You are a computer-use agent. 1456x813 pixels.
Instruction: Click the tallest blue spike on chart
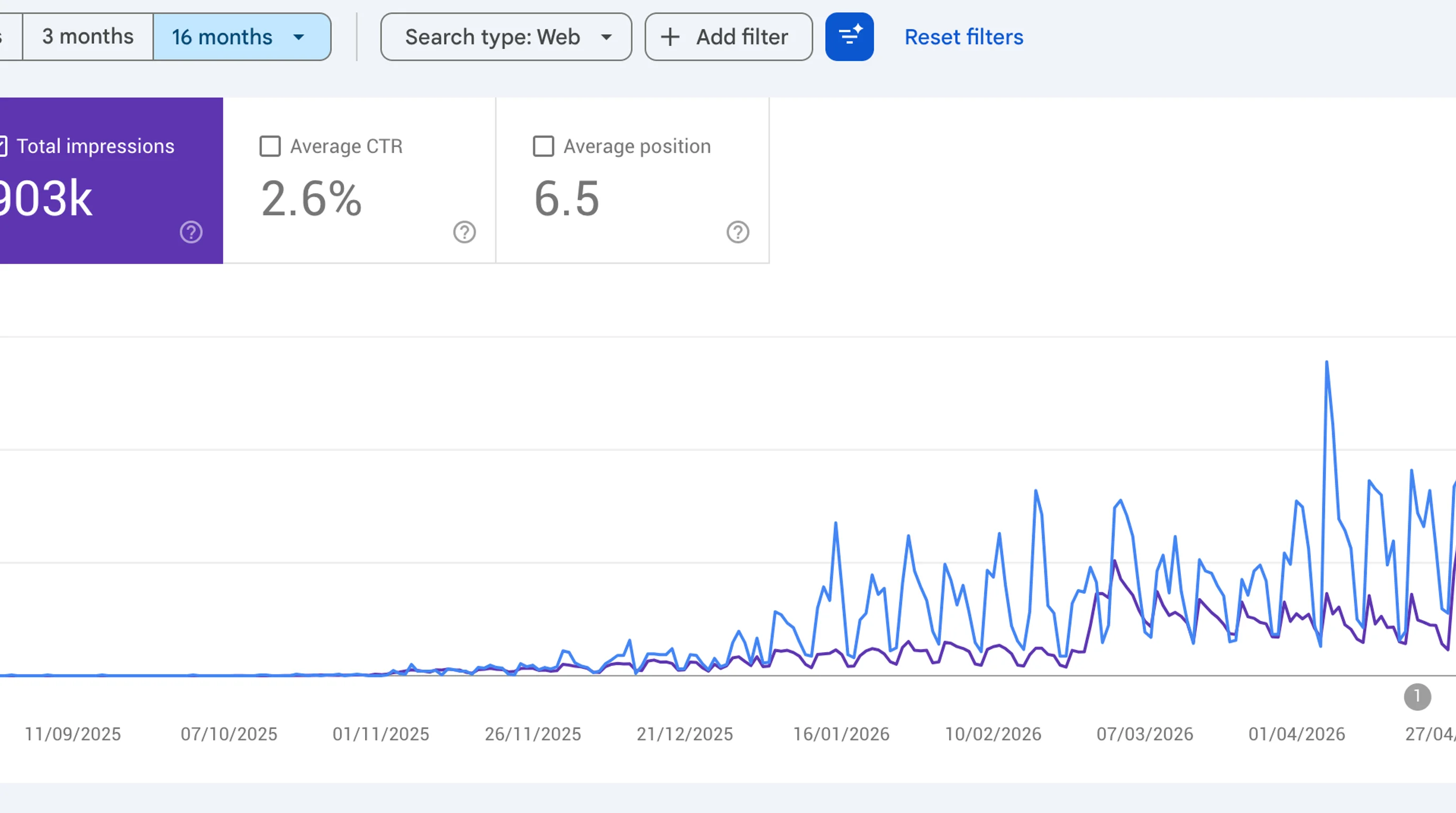(x=1326, y=363)
